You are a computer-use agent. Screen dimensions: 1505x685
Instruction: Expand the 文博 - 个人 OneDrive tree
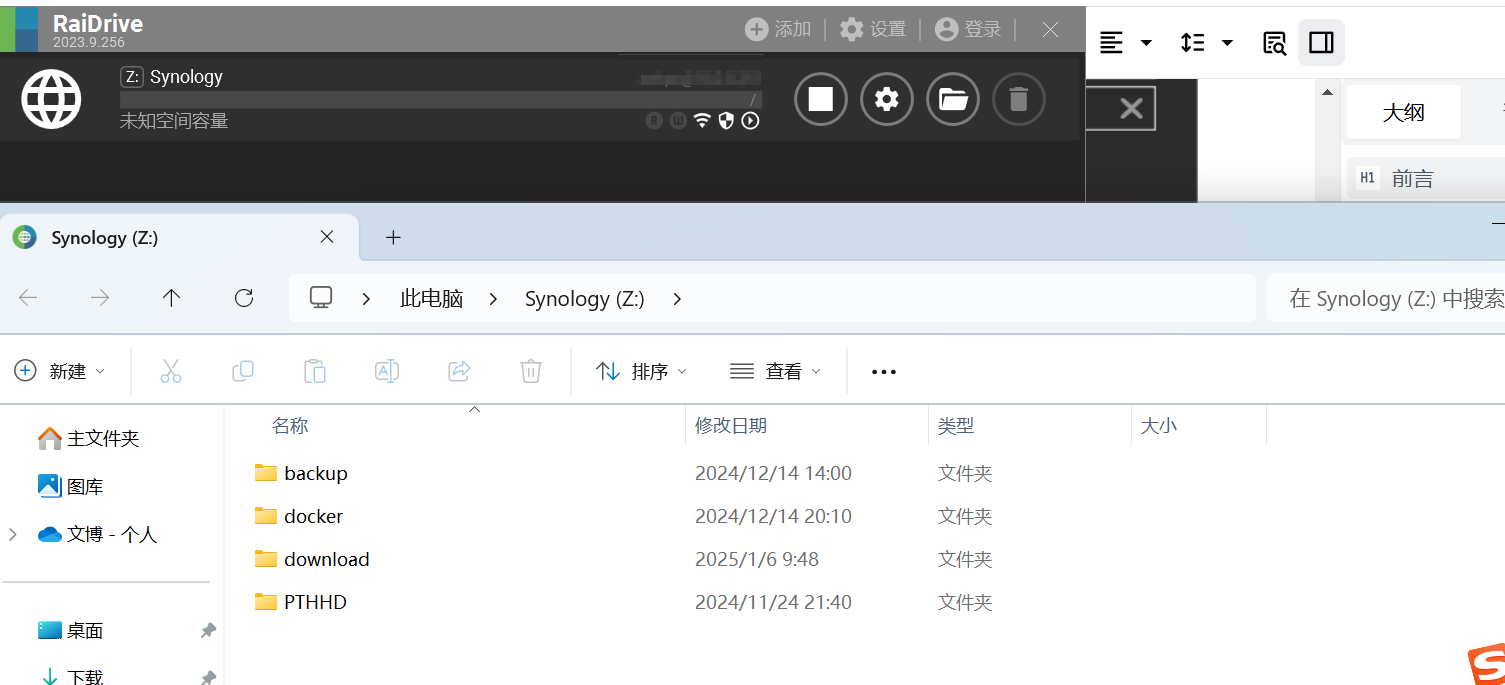pos(13,535)
